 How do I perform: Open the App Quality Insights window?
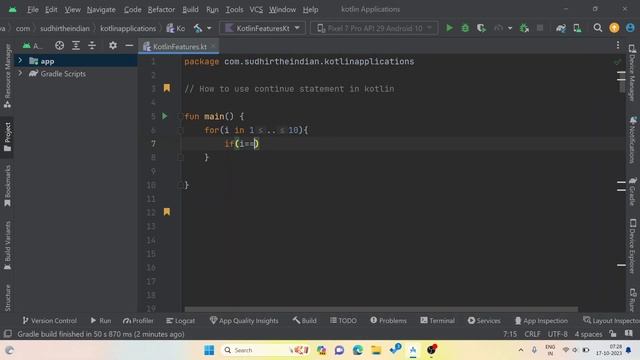tap(244, 320)
